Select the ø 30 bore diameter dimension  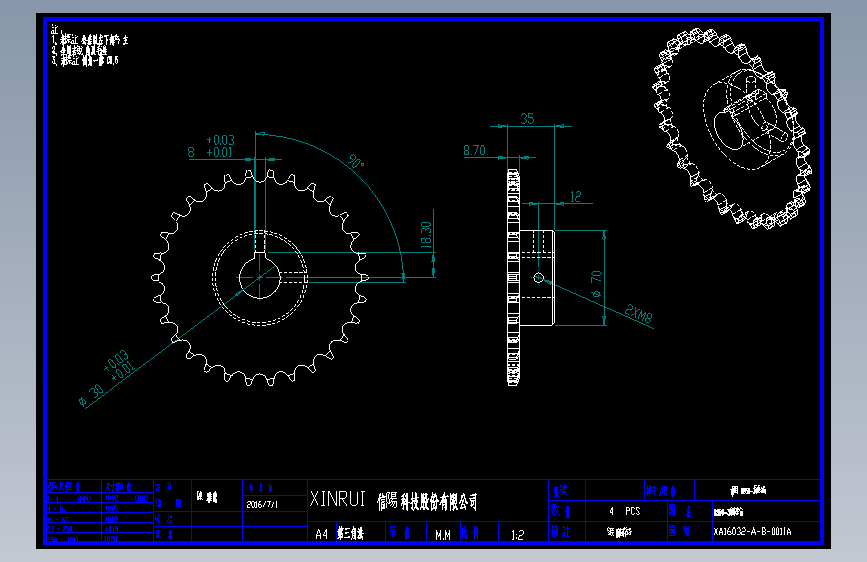(92, 395)
